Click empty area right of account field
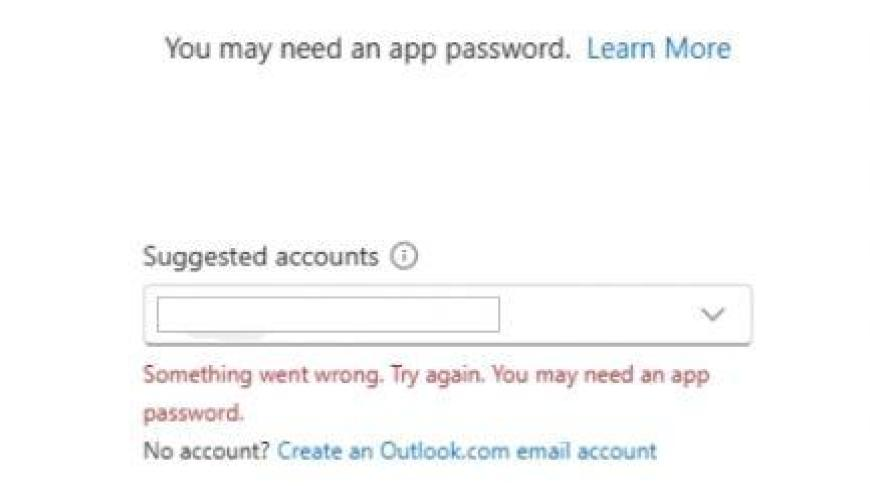Viewport: 870px width, 492px height. [596, 315]
